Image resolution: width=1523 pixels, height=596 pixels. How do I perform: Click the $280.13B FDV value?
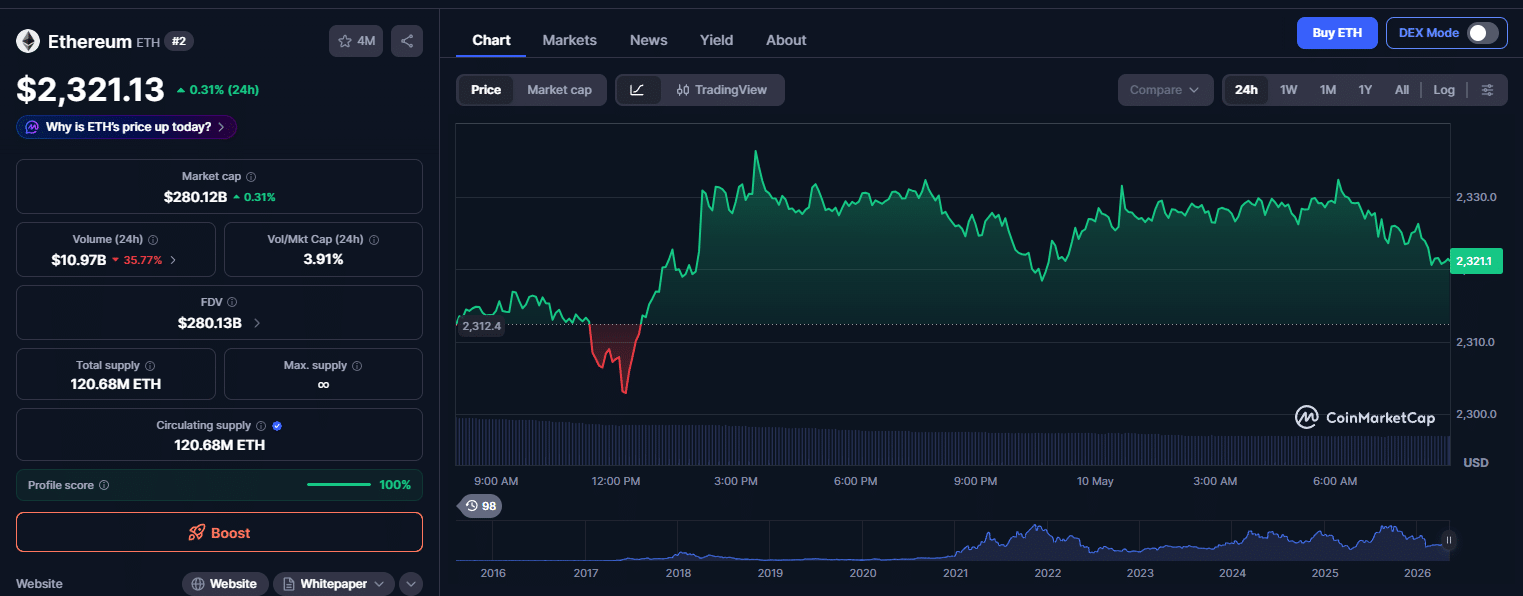[210, 323]
